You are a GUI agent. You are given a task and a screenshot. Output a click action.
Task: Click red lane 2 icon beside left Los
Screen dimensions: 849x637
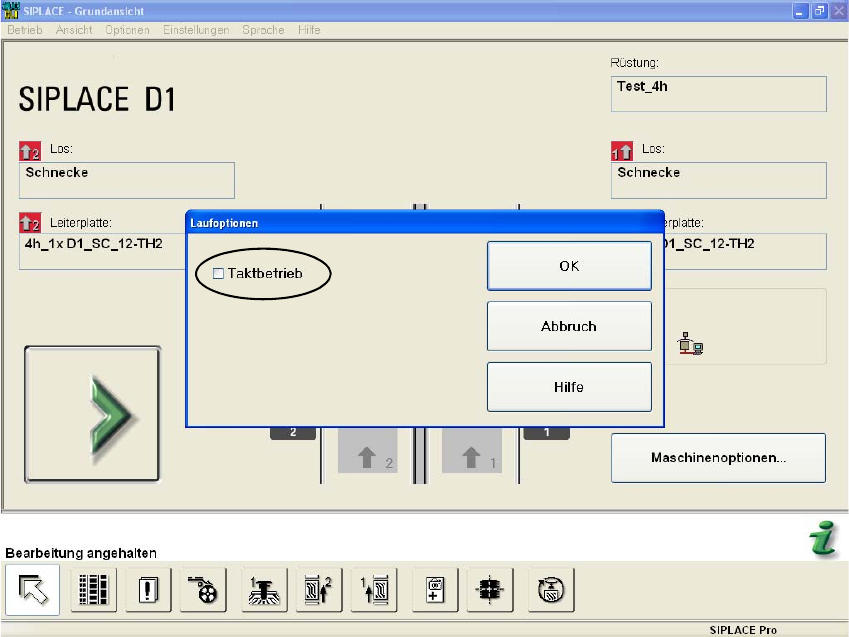(30, 151)
